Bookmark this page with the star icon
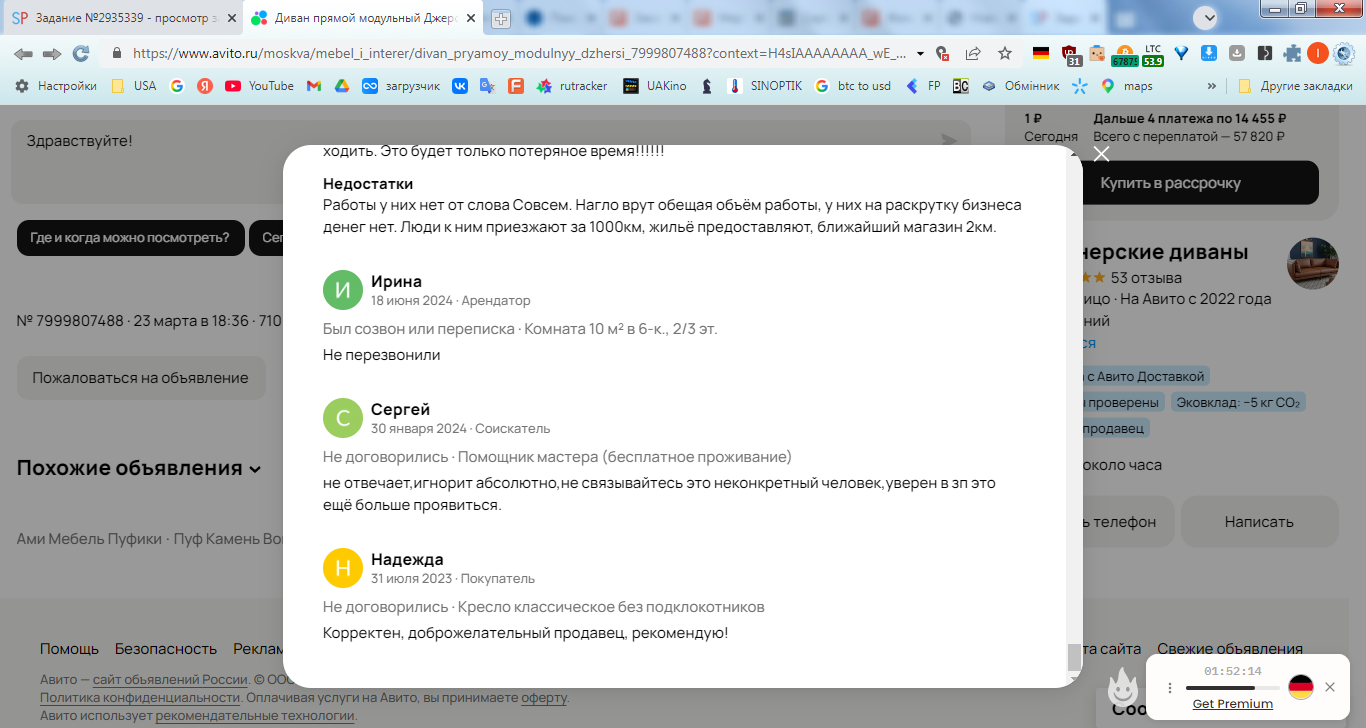The width and height of the screenshot is (1366, 728). click(1005, 53)
